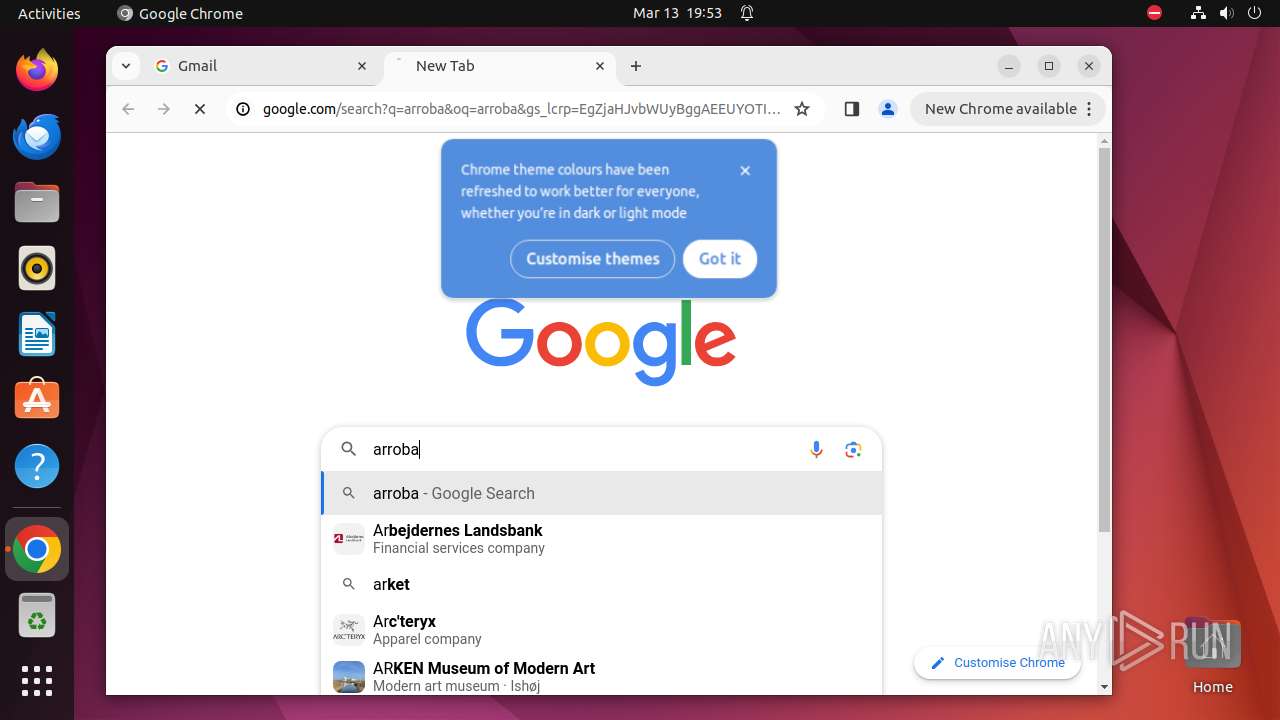Launch LibreOffice Writer from the dock

pos(37,334)
